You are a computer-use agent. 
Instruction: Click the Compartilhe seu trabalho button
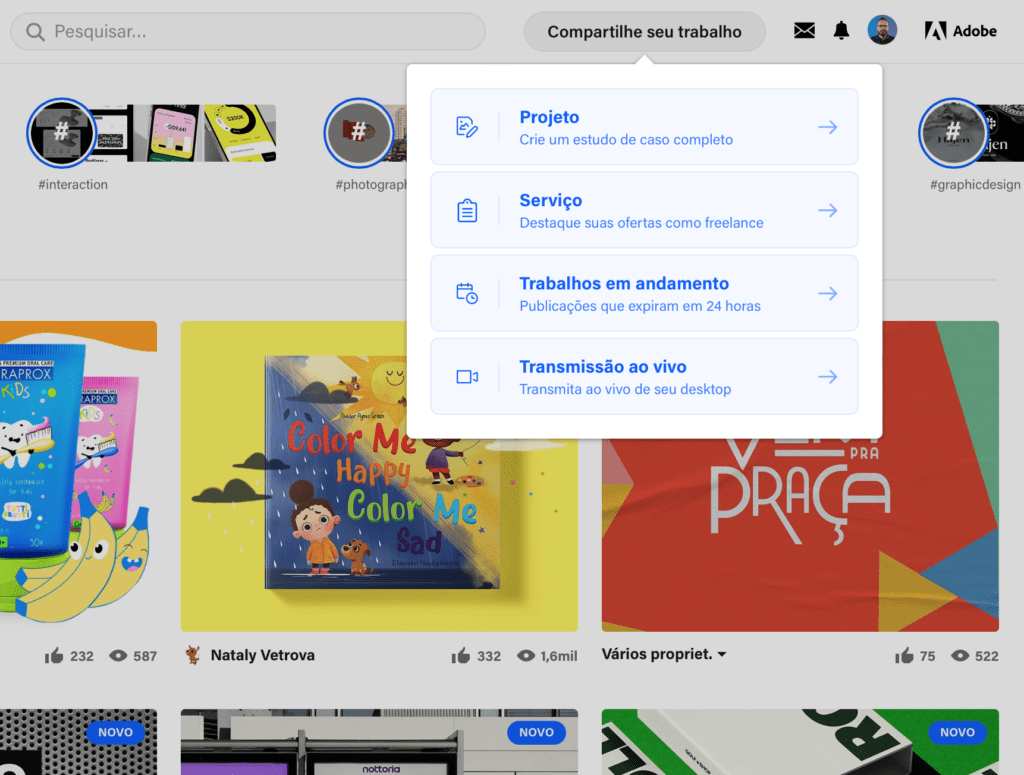click(x=643, y=31)
